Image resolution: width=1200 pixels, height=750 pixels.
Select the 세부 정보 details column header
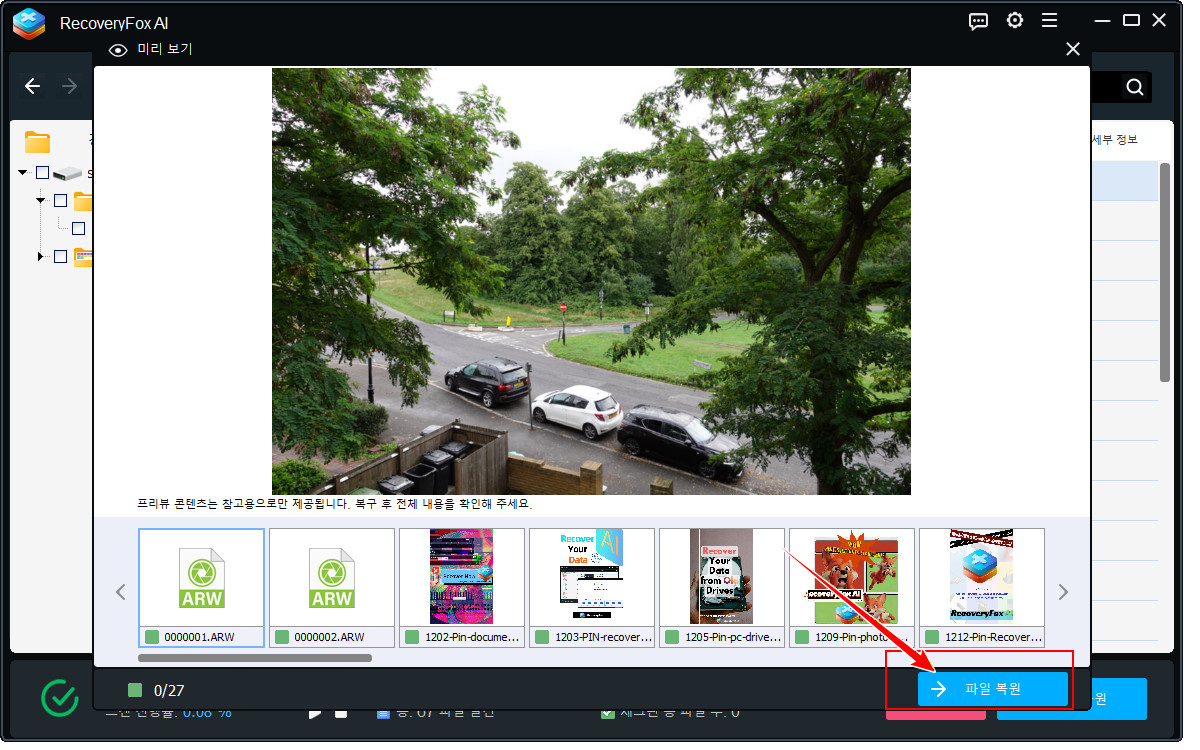pos(1114,140)
